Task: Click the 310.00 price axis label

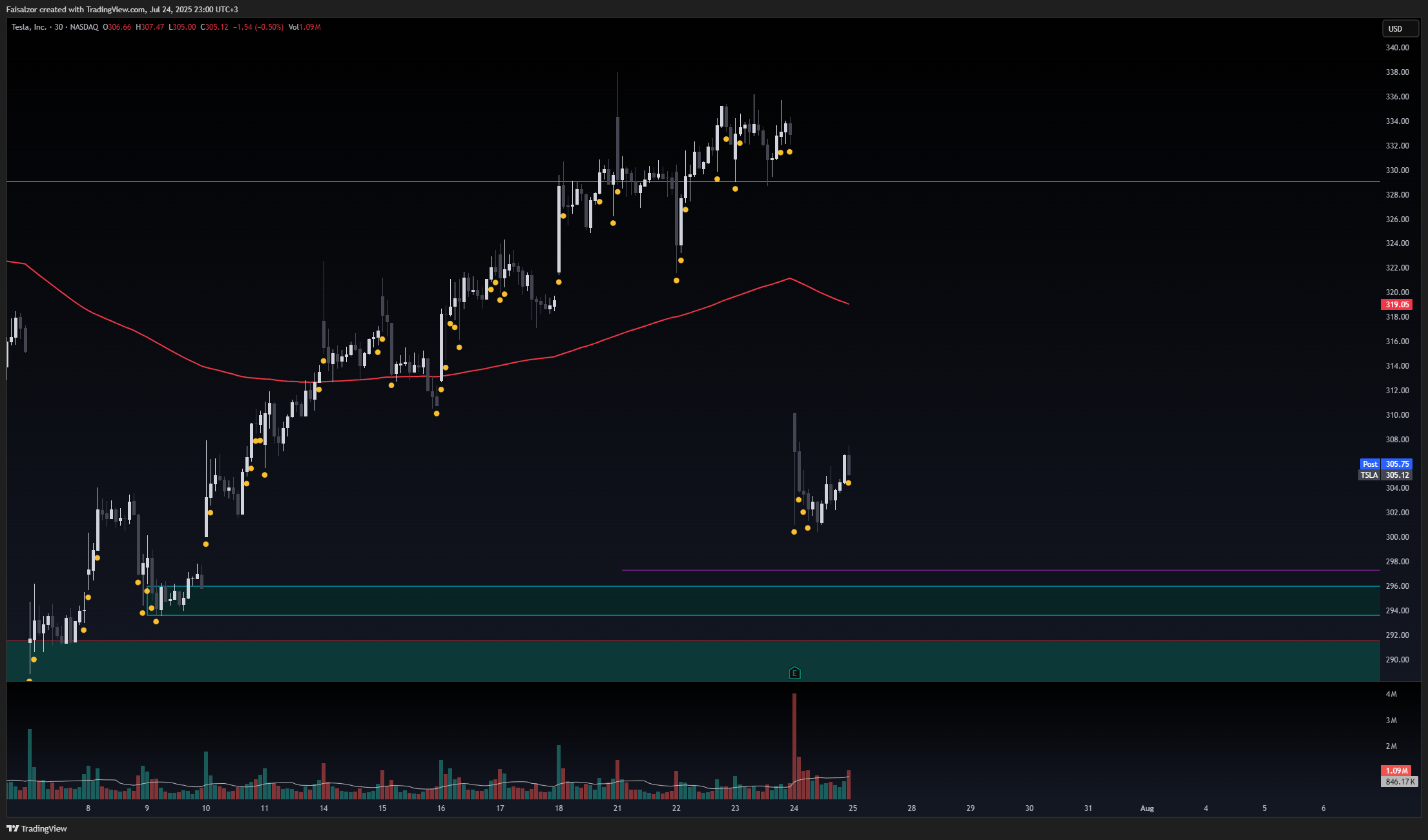Action: [x=1397, y=415]
